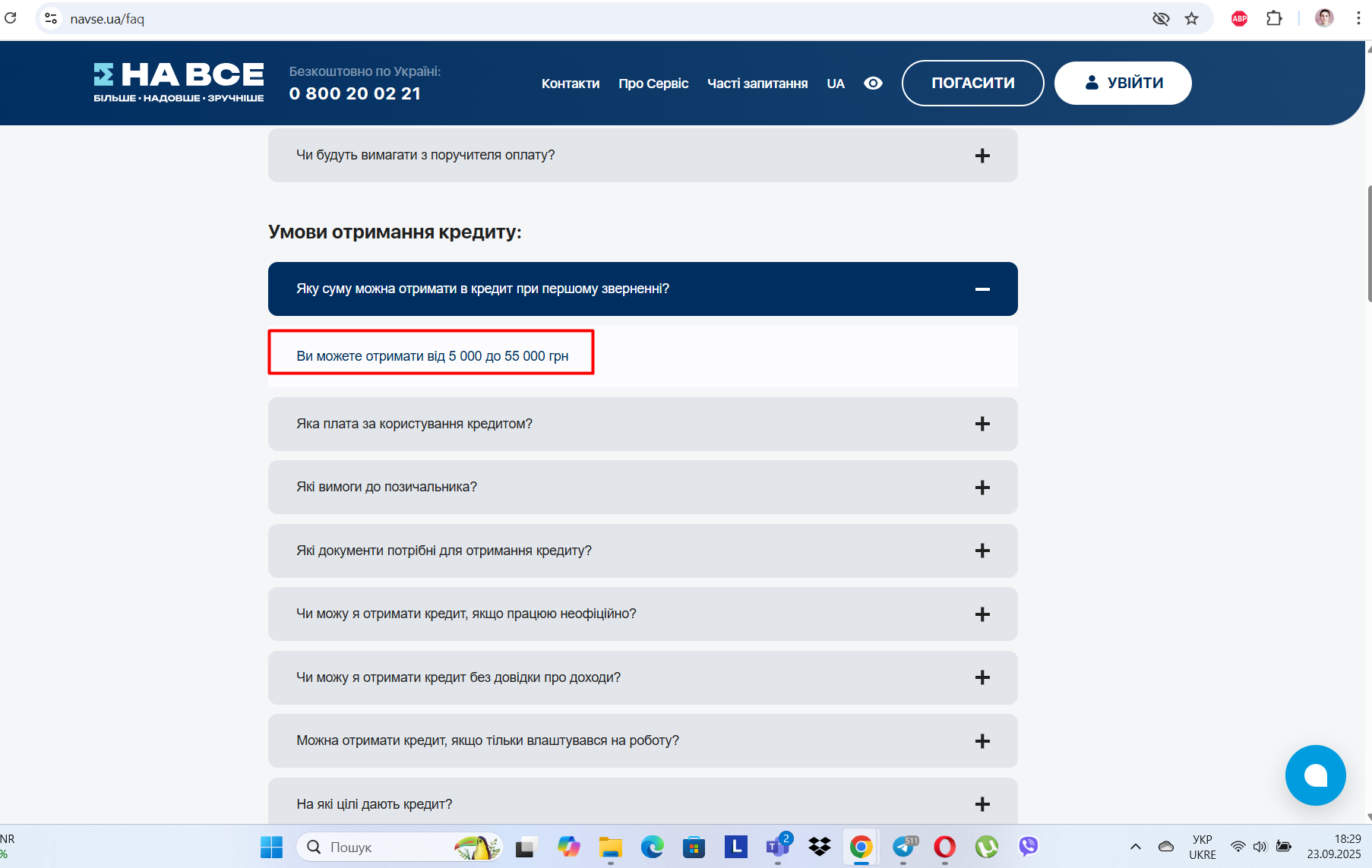This screenshot has height=868, width=1372.
Task: Open File Explorer from the taskbar
Action: 610,847
